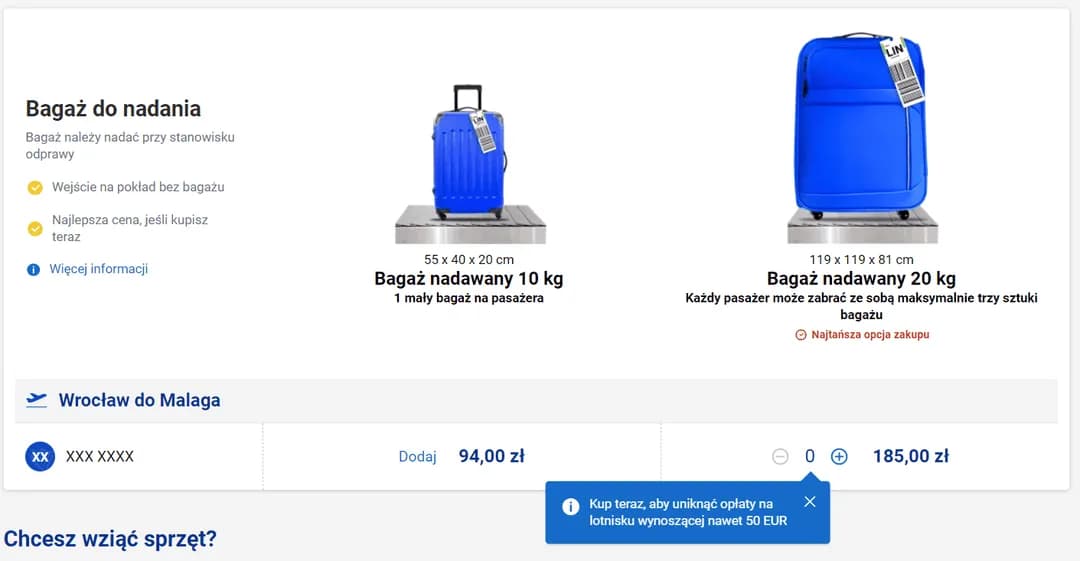
Task: Click the small 10 kg suitcase image
Action: [469, 153]
